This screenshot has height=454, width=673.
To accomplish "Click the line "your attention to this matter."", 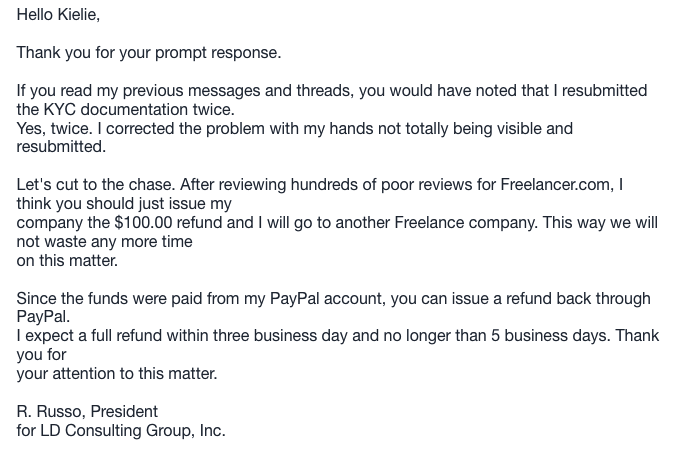I will tap(117, 373).
